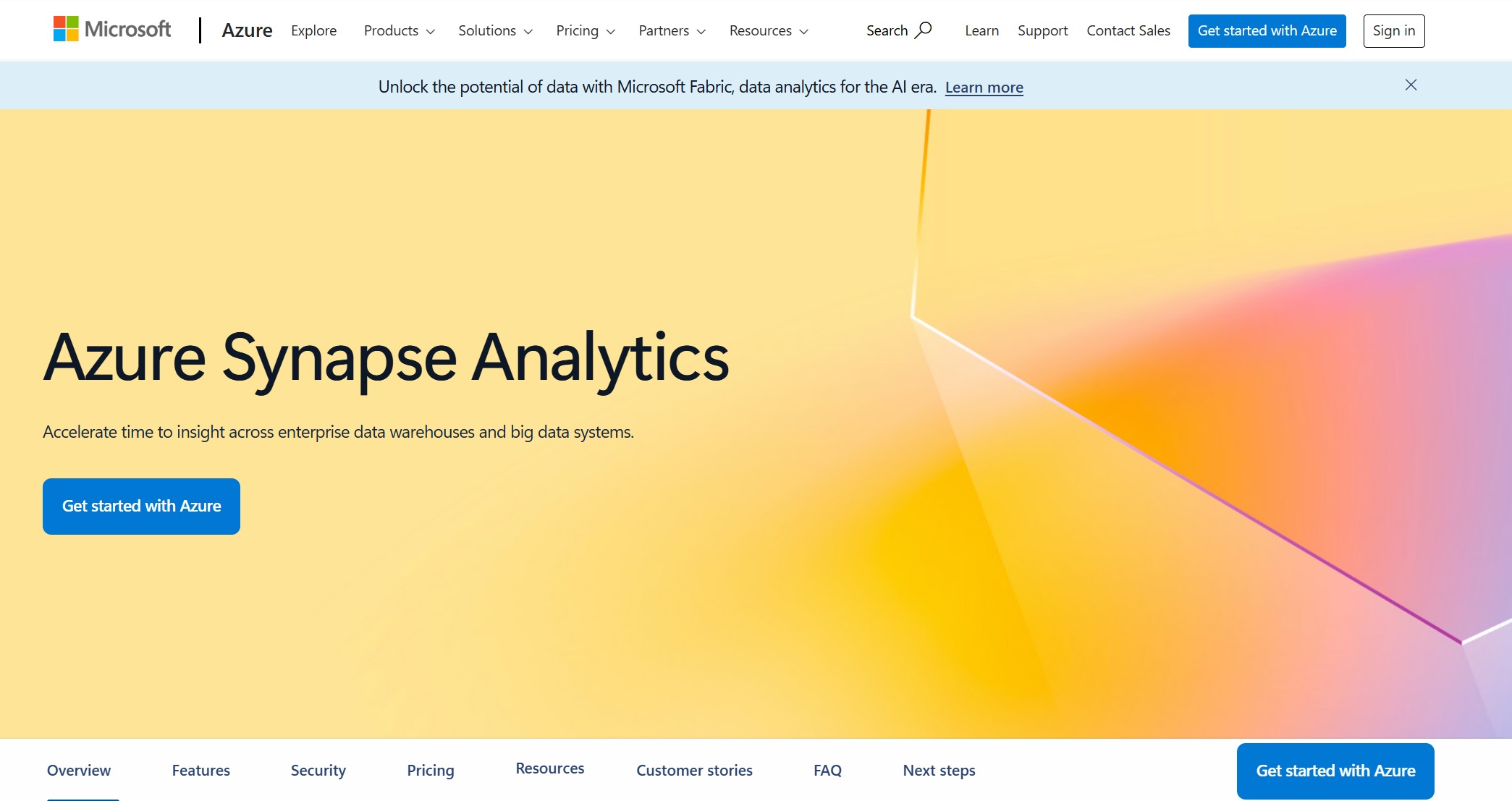Click the Sign in button
The height and width of the screenshot is (801, 1512).
pos(1393,30)
